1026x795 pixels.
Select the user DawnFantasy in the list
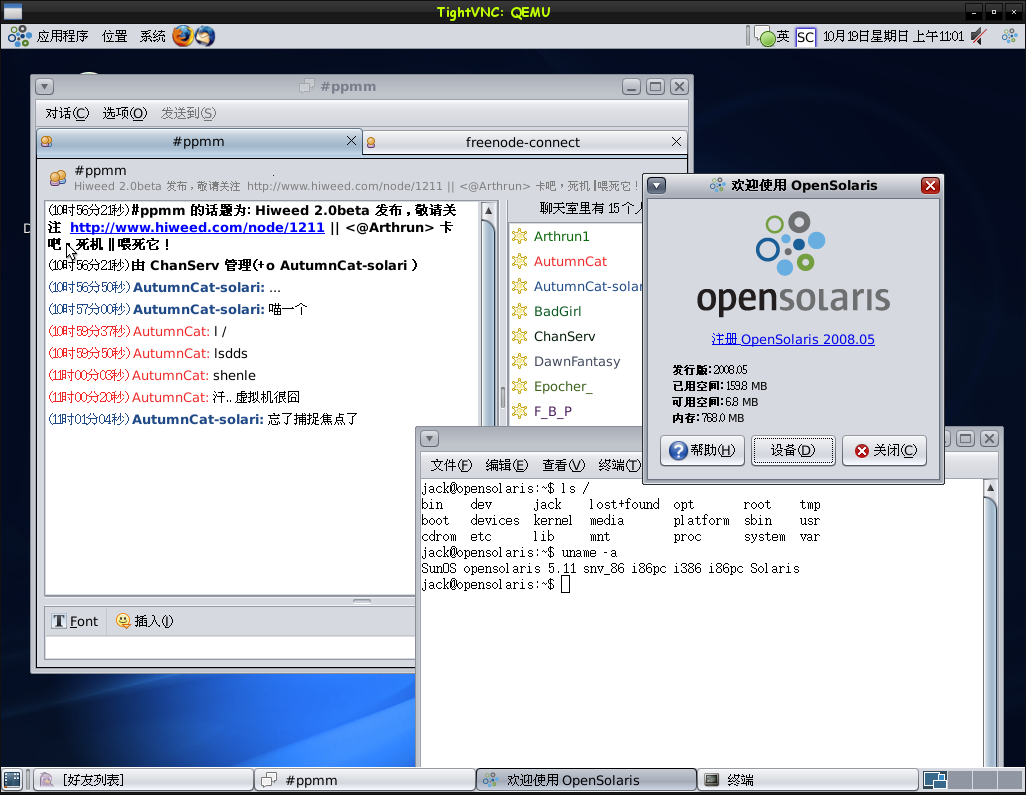pos(576,361)
